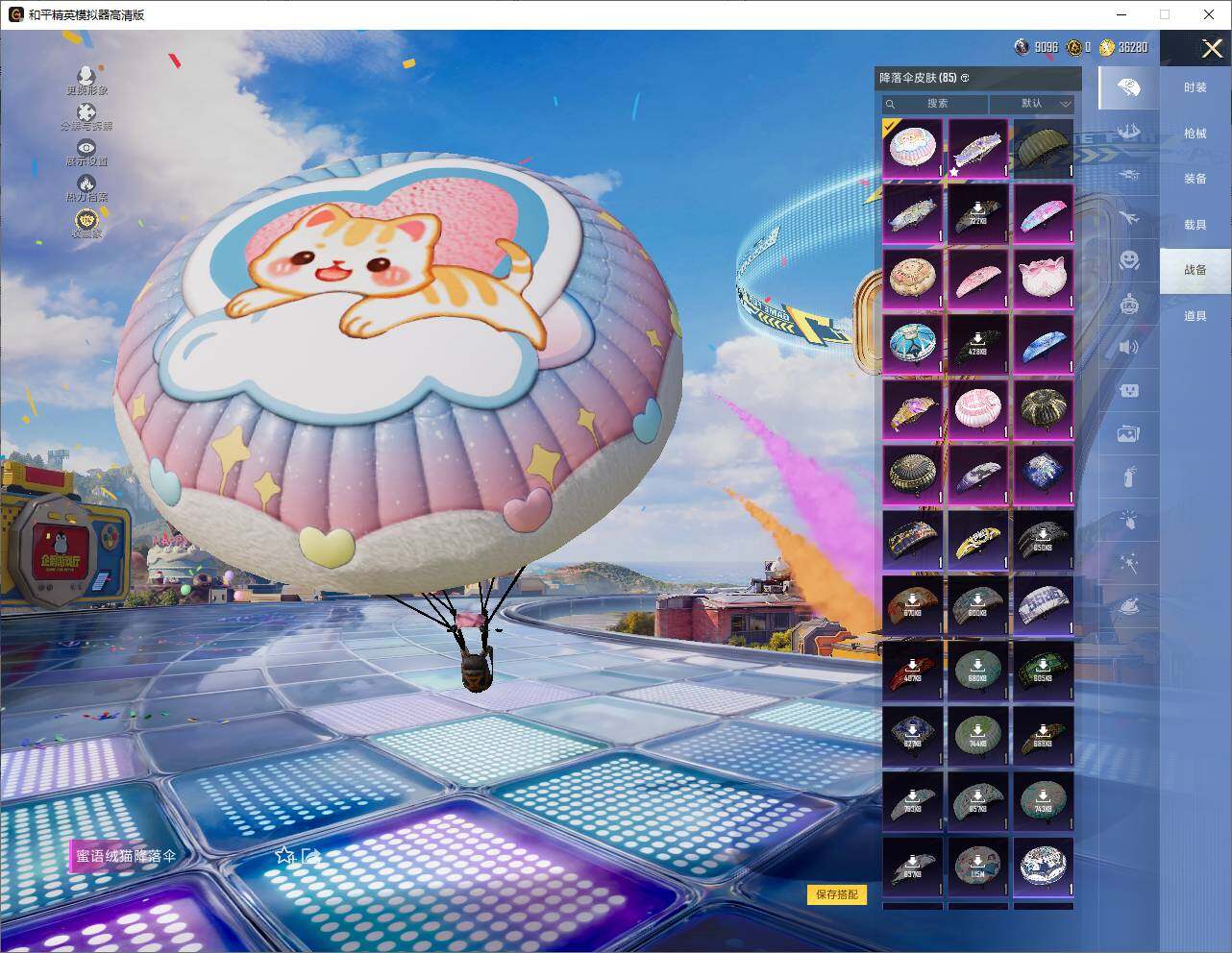
Task: Select the hand clap category icon
Action: pos(1129,520)
